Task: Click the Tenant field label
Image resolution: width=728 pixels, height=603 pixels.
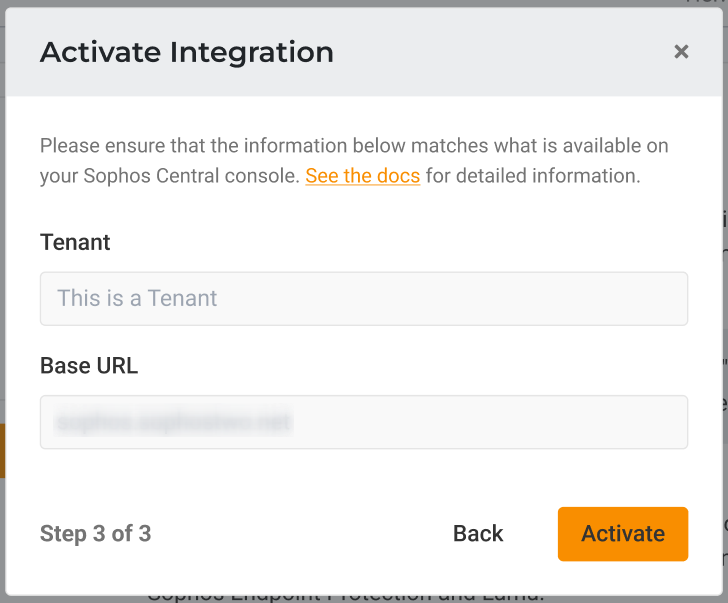Action: 75,242
